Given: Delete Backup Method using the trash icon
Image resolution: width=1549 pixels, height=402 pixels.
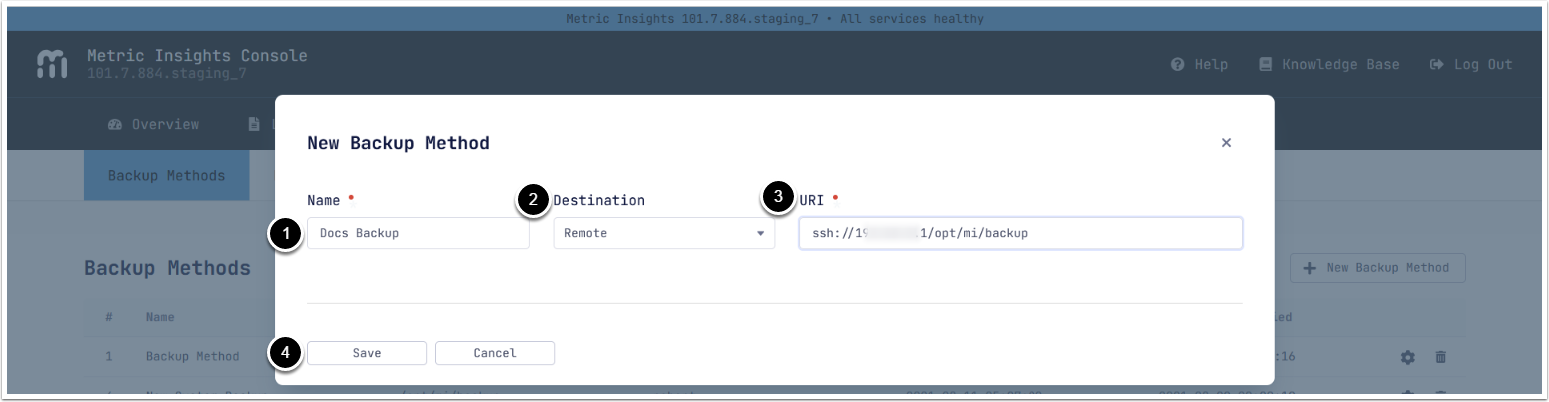Looking at the screenshot, I should [1440, 357].
